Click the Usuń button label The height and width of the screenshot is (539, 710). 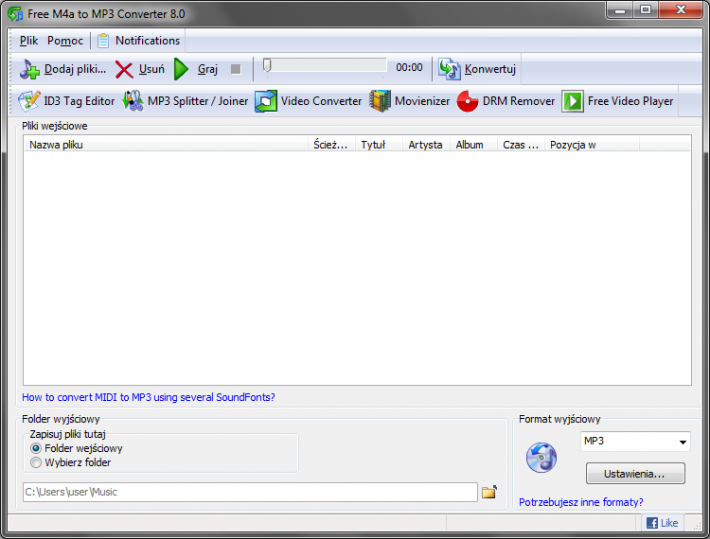[152, 69]
